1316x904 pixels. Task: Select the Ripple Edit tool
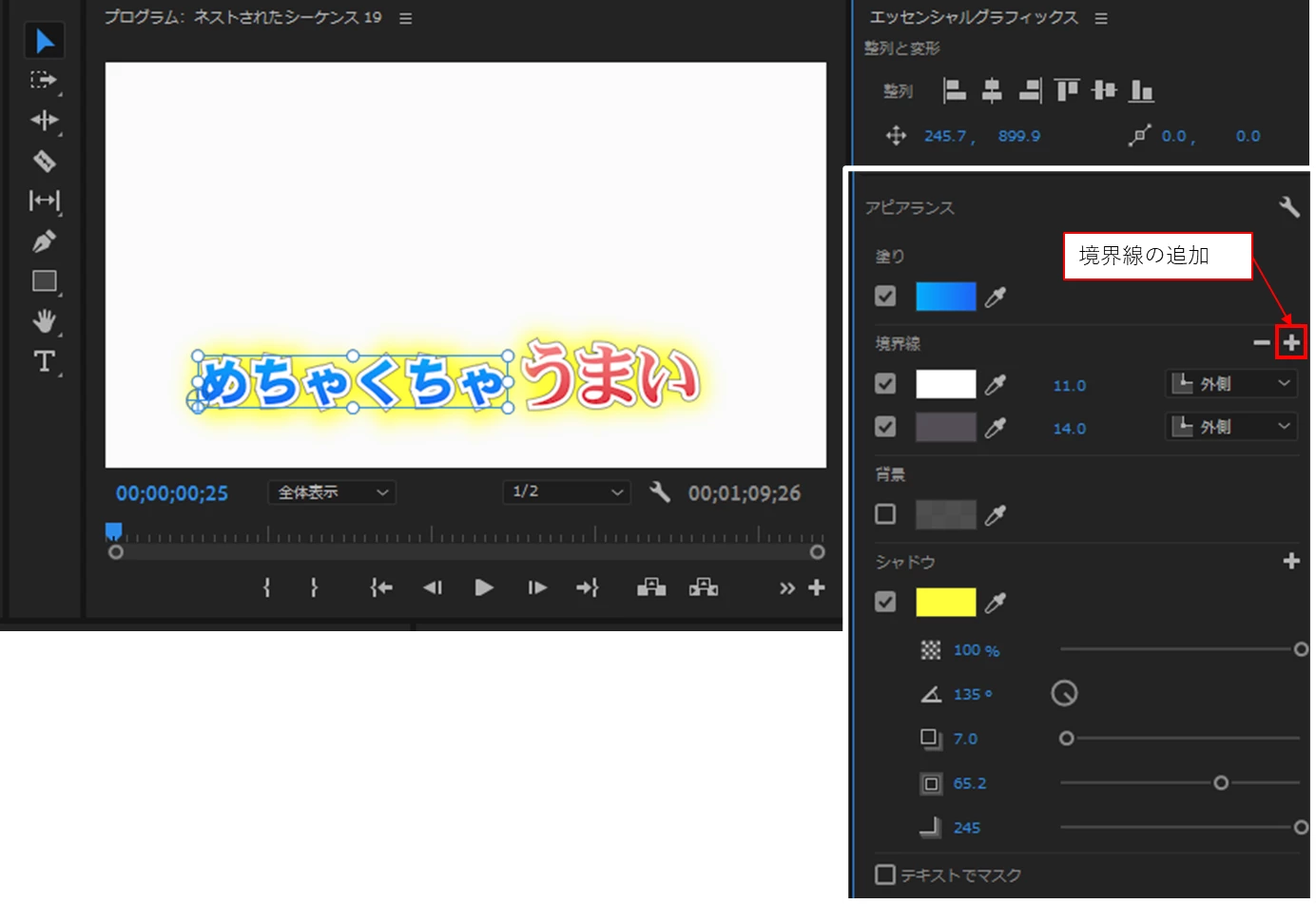[x=44, y=120]
